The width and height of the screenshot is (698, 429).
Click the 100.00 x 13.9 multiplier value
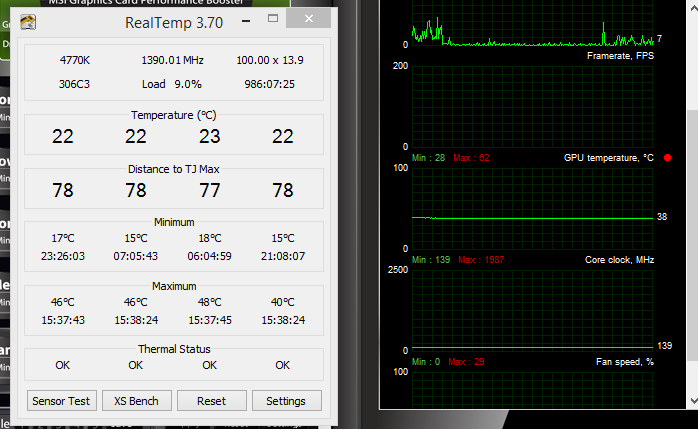tap(270, 60)
